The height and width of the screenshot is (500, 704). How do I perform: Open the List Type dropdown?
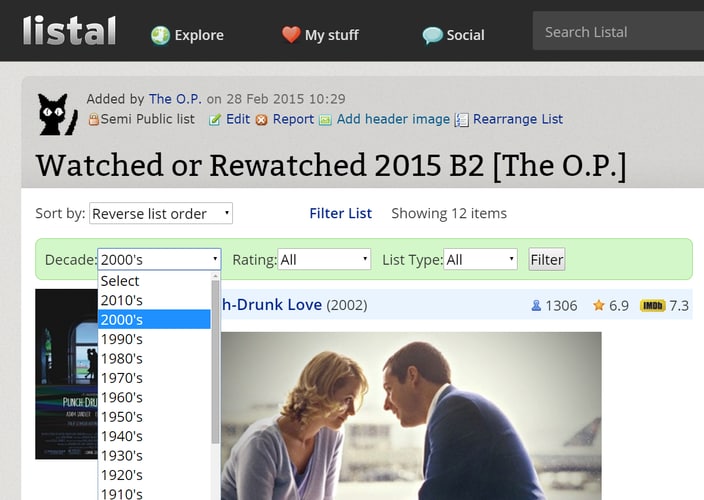480,259
